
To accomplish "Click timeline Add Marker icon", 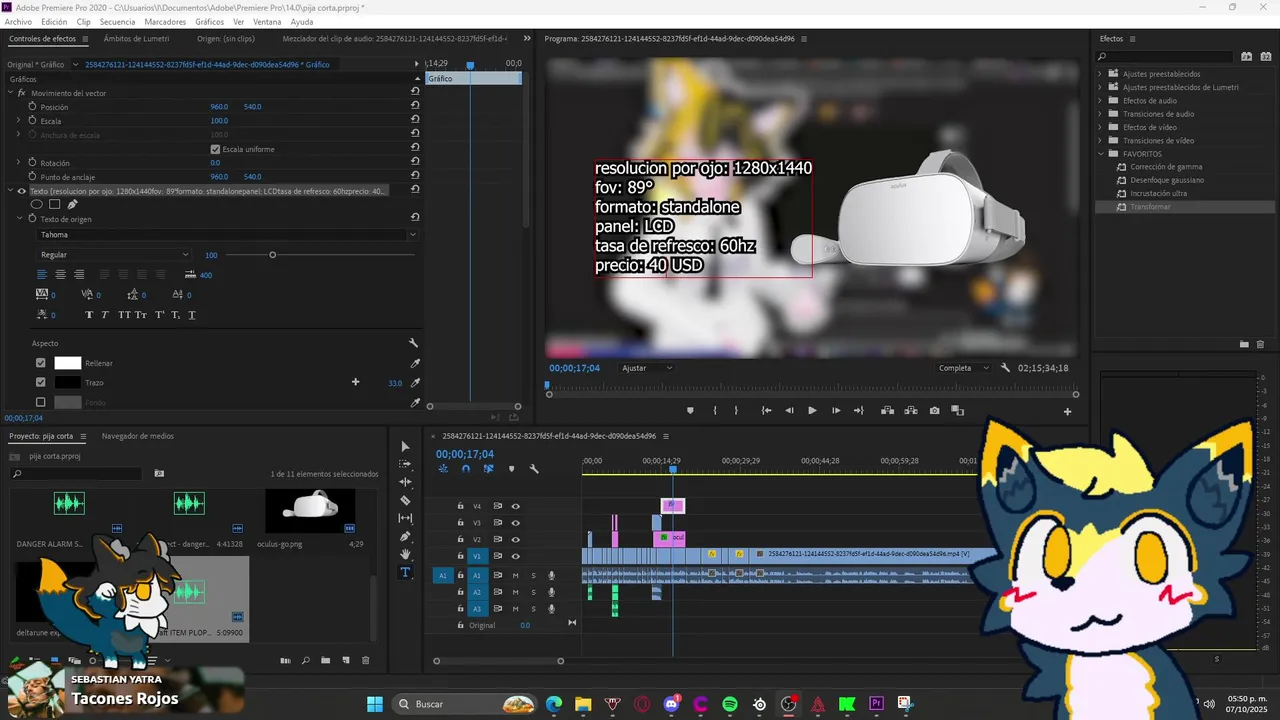I will click(511, 469).
